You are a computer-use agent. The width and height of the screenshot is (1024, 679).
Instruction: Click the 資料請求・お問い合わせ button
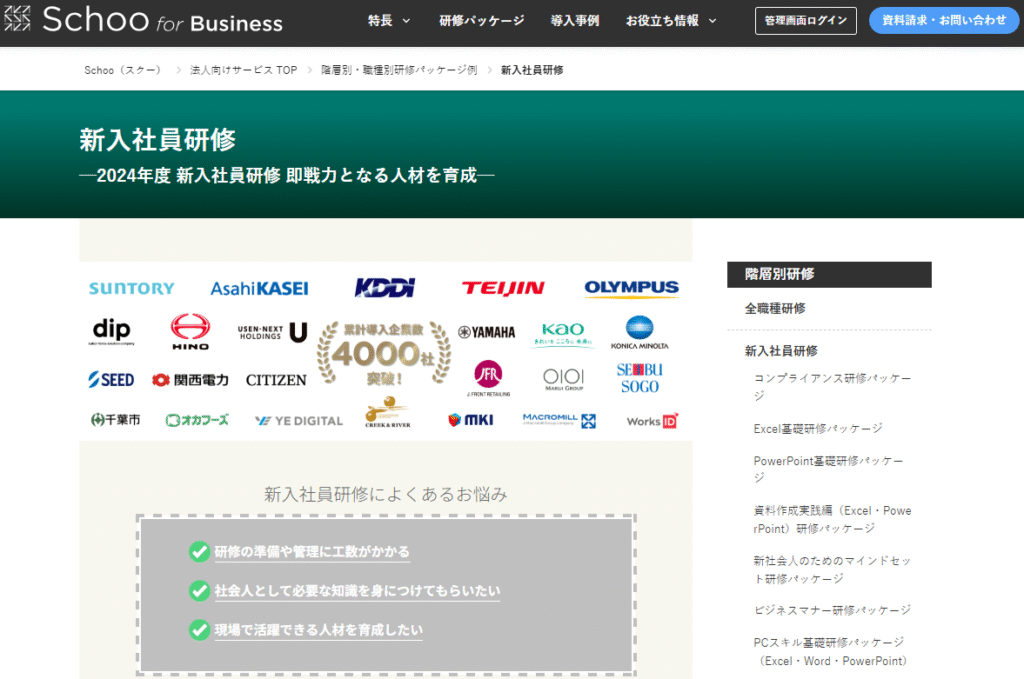[944, 21]
